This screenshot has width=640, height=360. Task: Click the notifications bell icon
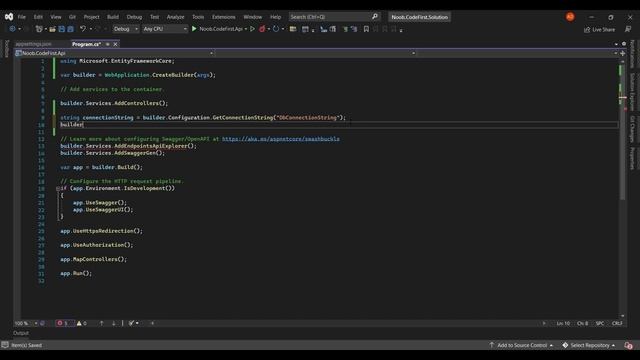click(x=628, y=345)
